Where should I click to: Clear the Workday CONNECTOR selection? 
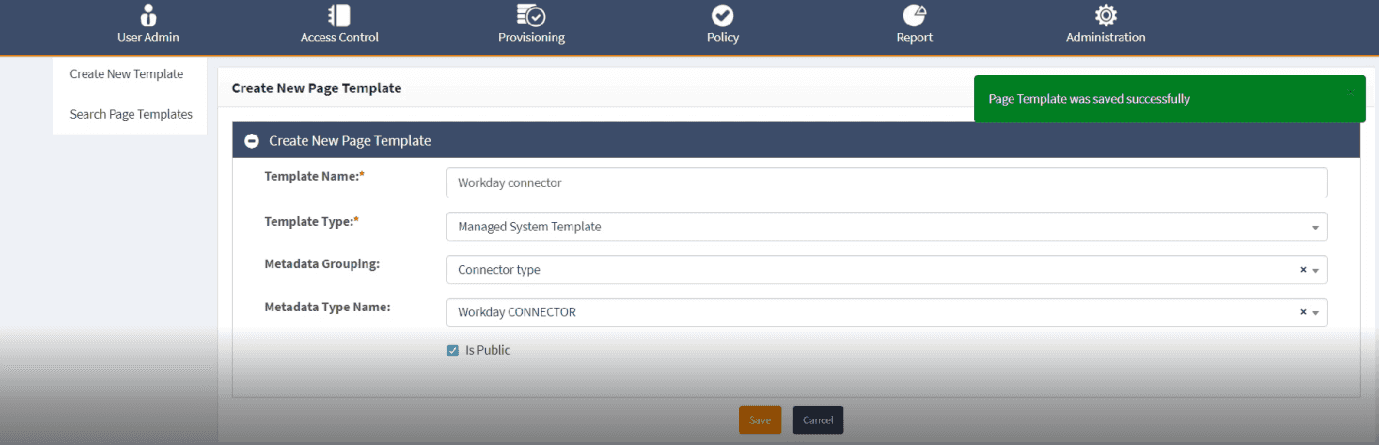point(1302,312)
